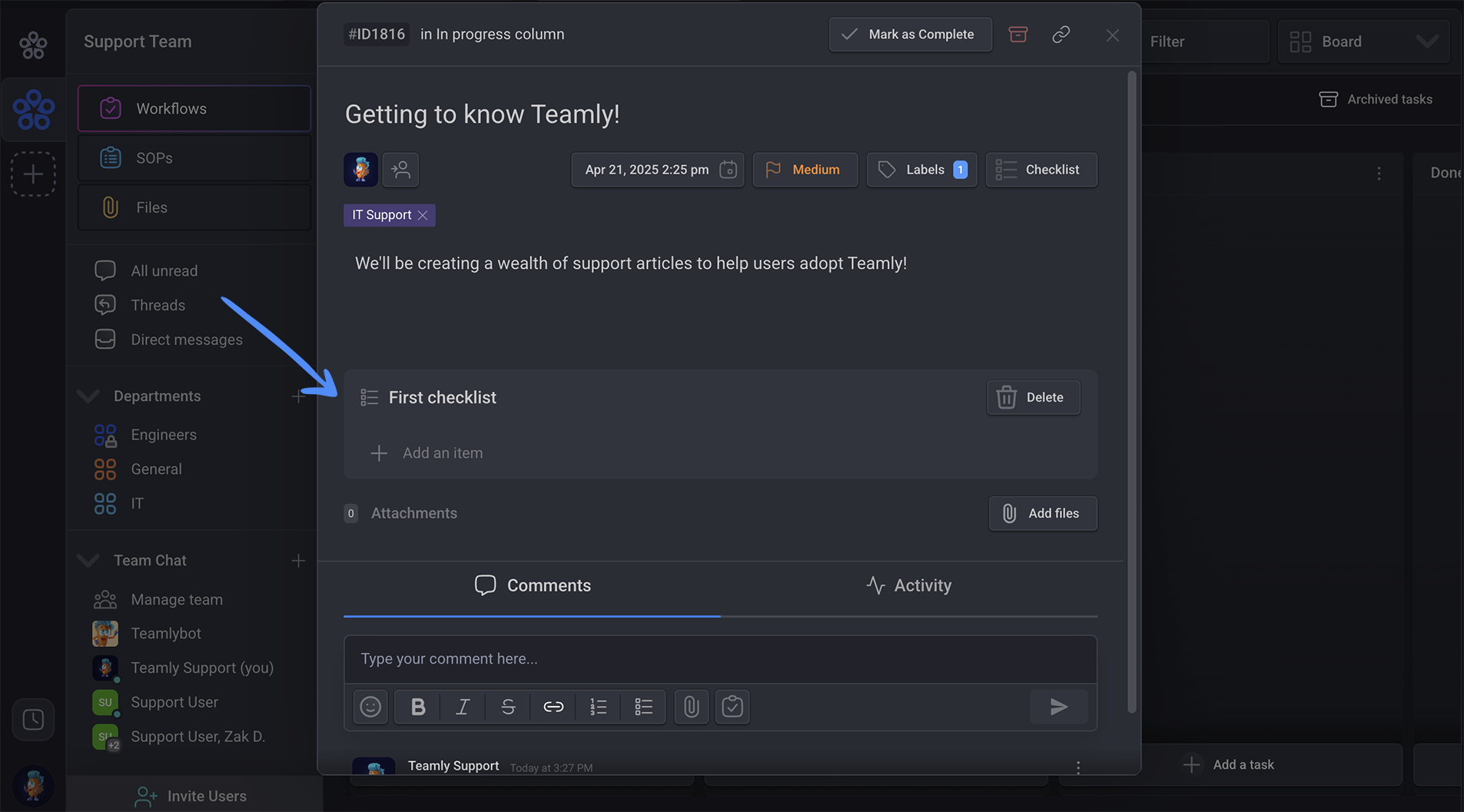Insert numbered list in comment

pyautogui.click(x=598, y=707)
